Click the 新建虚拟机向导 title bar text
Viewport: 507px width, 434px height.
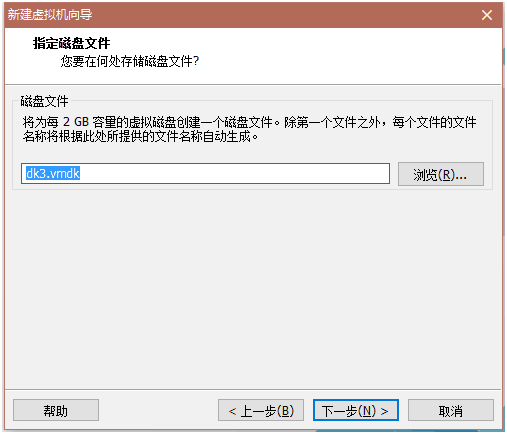click(x=50, y=15)
